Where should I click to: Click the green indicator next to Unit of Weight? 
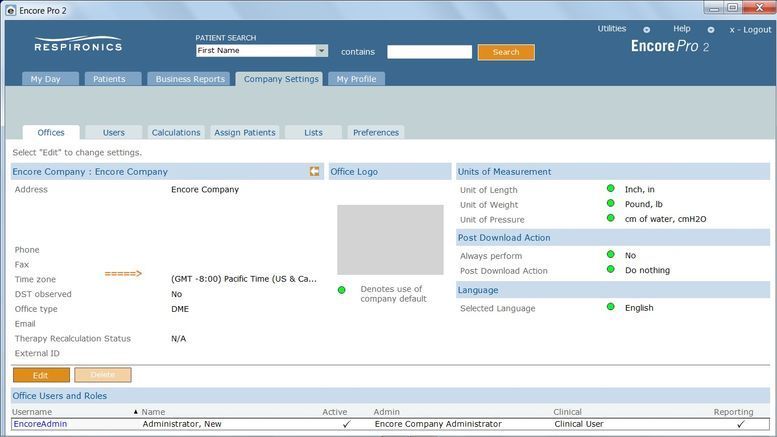(x=610, y=204)
